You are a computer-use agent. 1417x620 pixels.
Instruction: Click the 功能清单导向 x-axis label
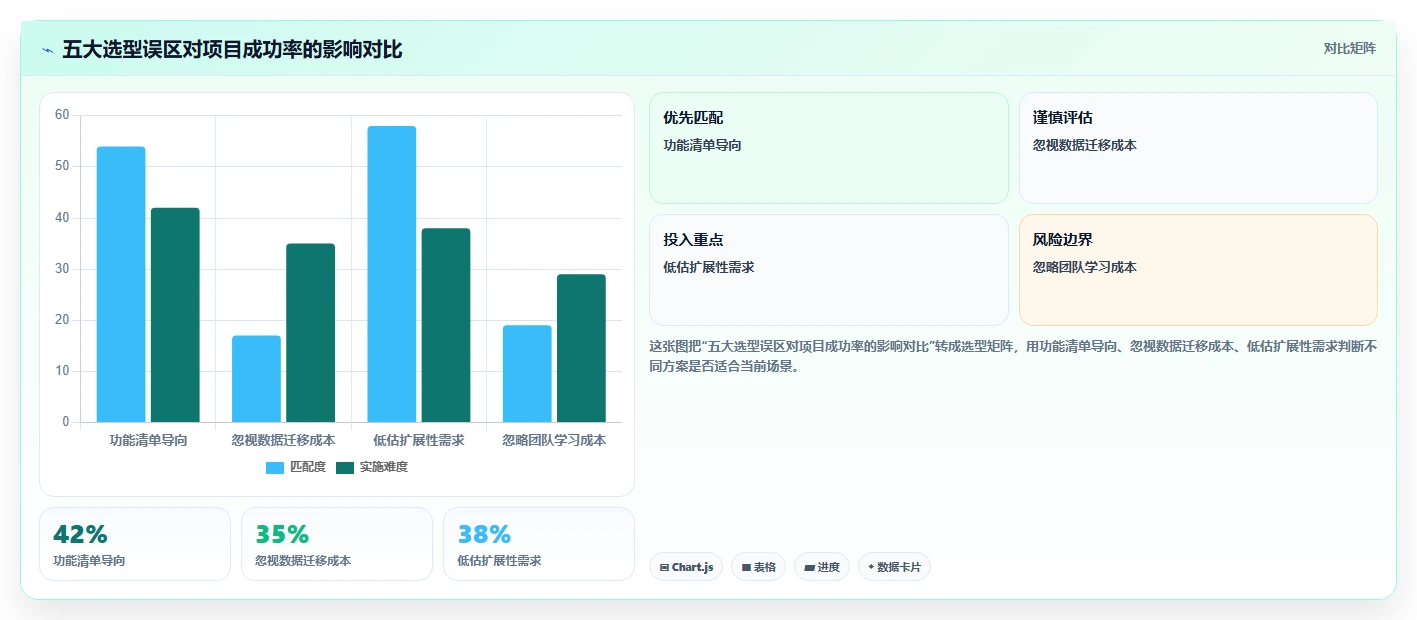pyautogui.click(x=148, y=440)
